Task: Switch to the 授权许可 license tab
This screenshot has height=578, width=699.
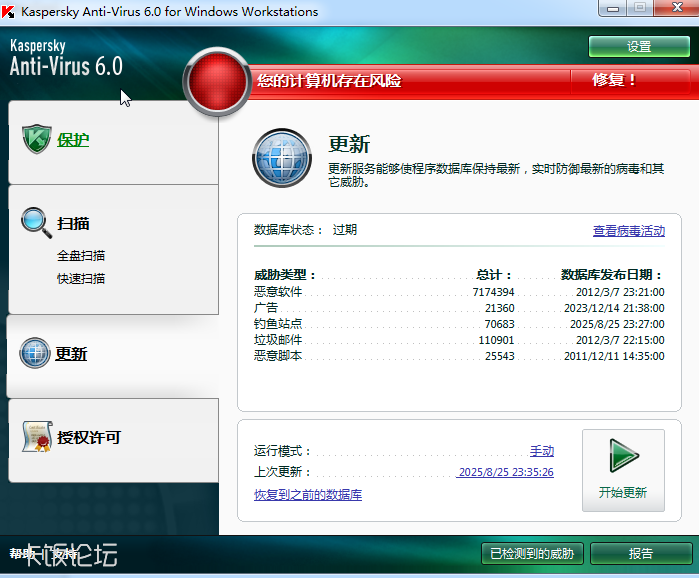Action: click(x=89, y=438)
